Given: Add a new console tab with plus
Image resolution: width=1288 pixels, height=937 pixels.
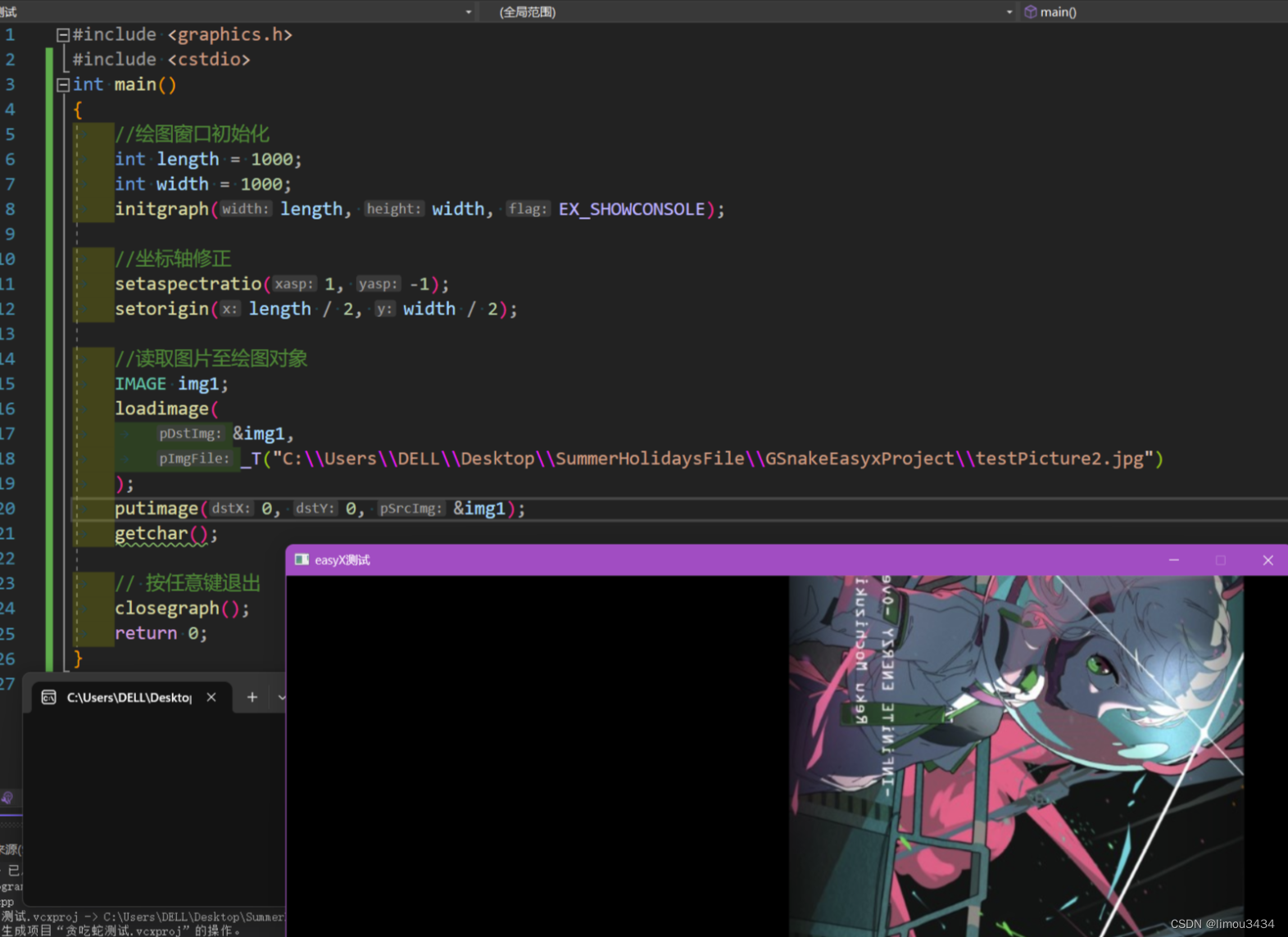Looking at the screenshot, I should [252, 697].
